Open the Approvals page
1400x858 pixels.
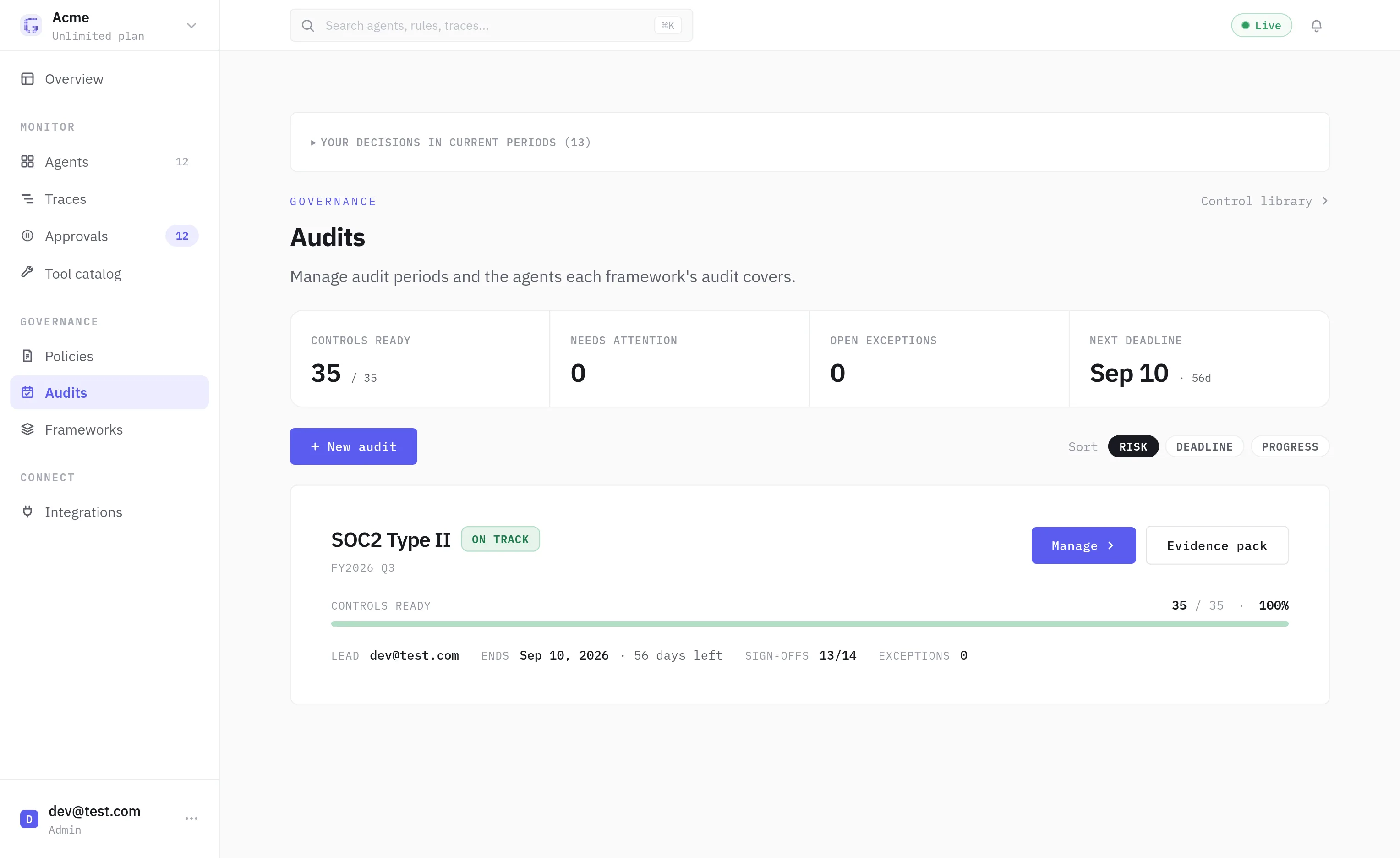click(109, 236)
